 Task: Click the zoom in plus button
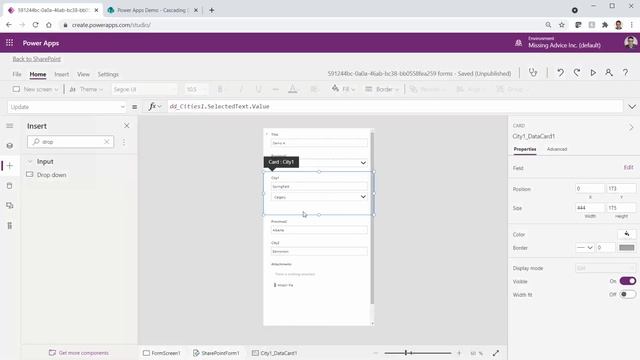[459, 353]
